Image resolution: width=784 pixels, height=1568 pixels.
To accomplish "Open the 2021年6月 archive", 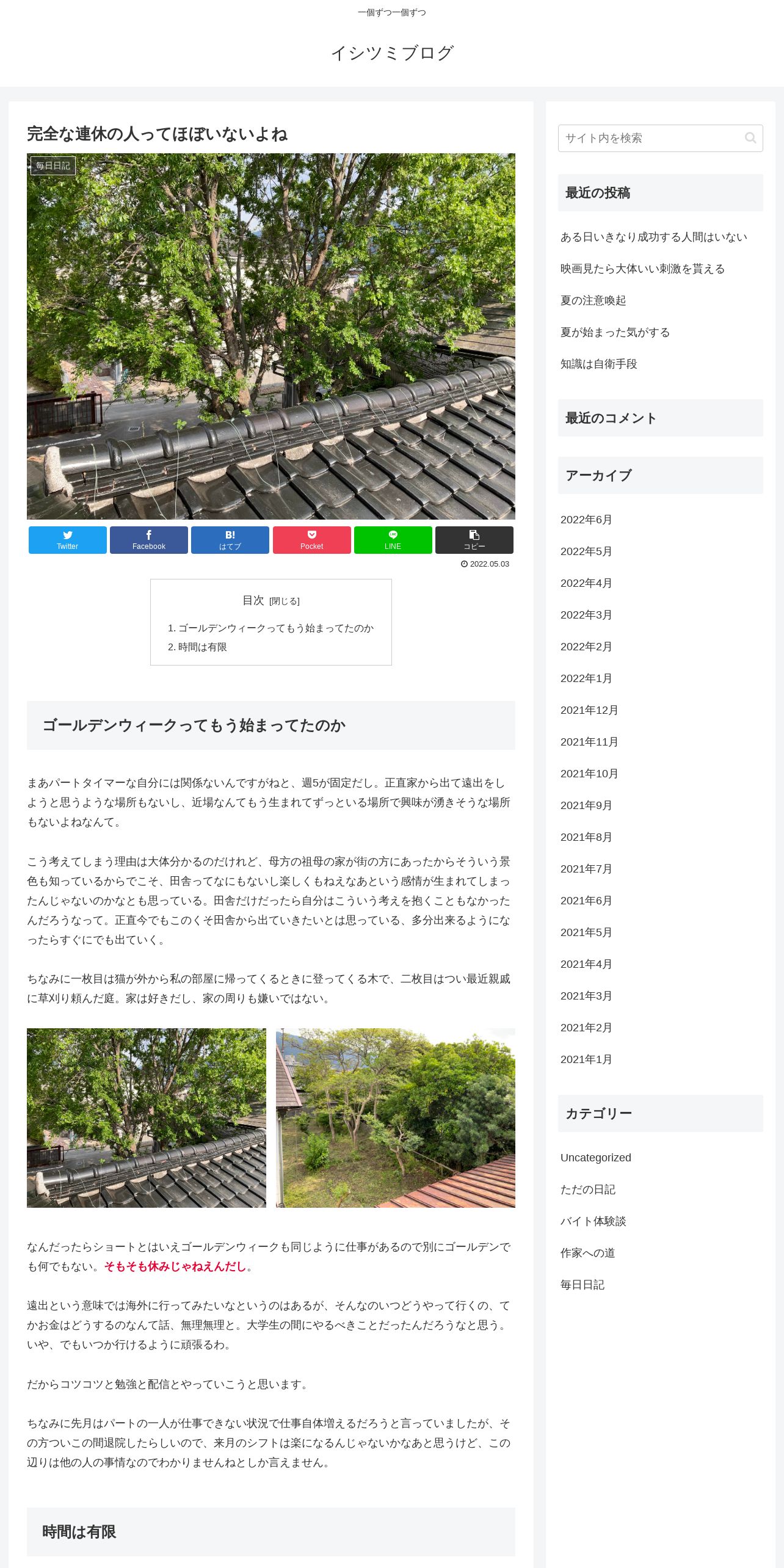I will (586, 901).
